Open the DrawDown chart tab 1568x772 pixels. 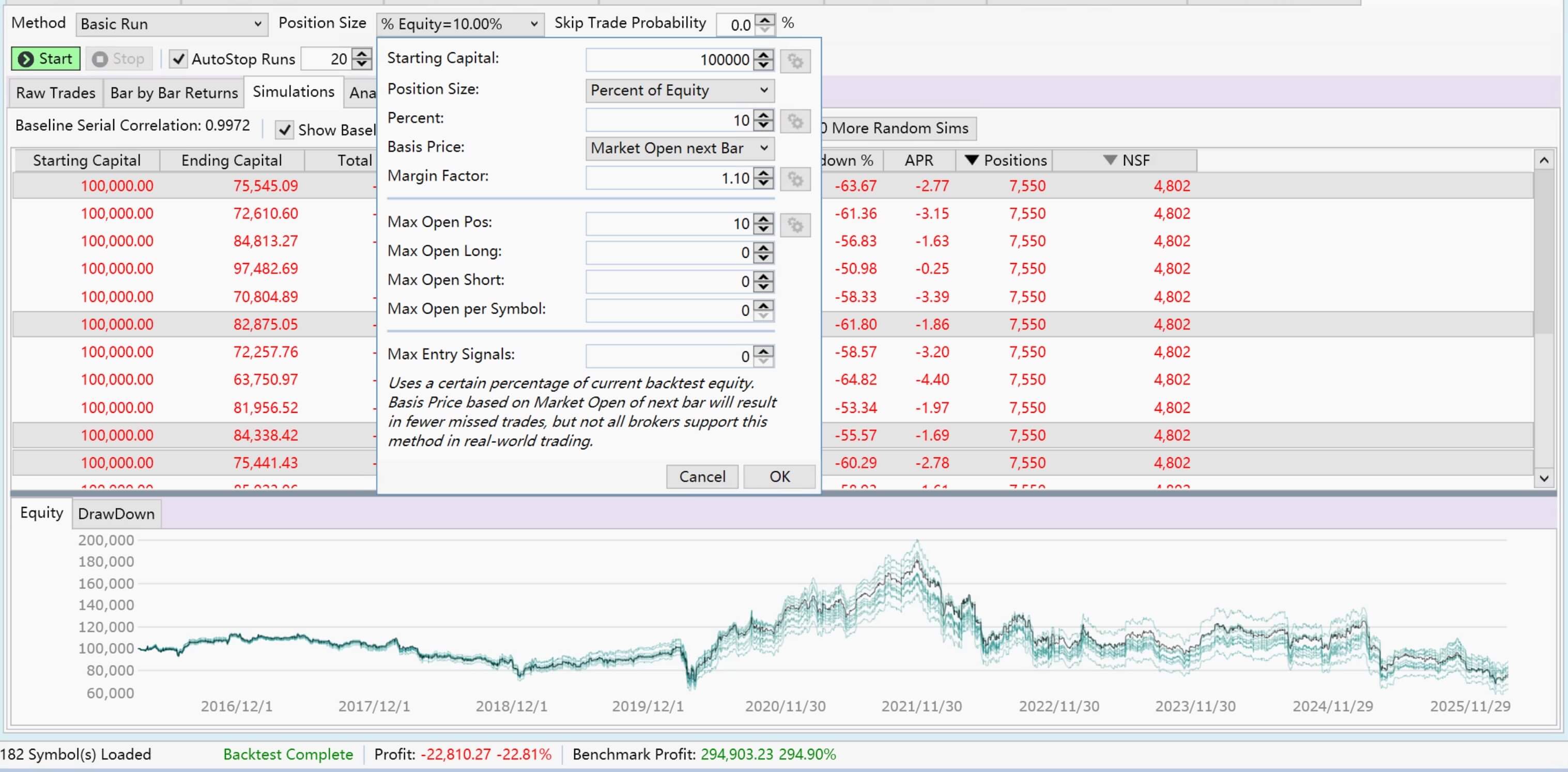coord(116,514)
